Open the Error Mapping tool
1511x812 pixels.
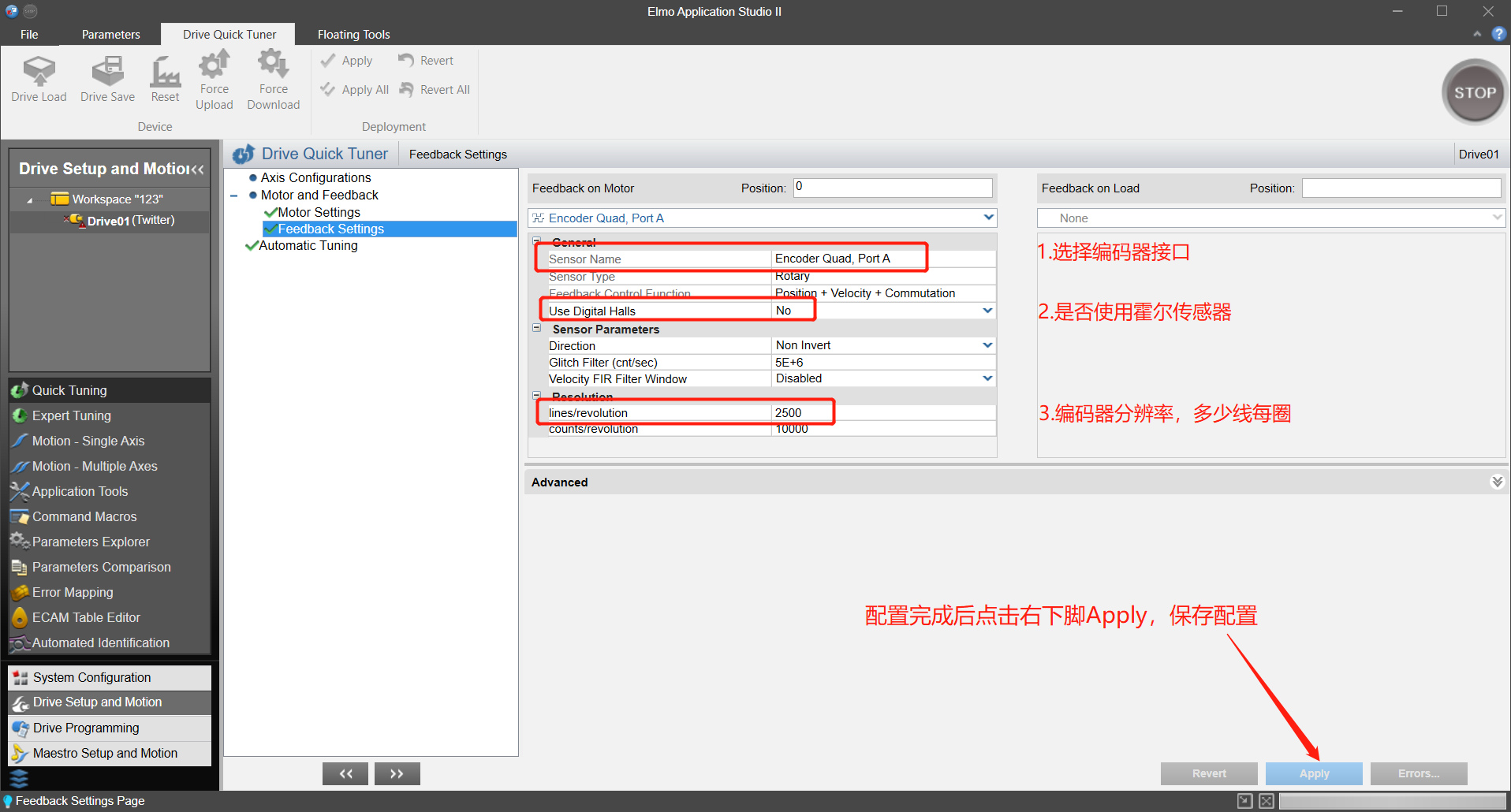pos(73,592)
